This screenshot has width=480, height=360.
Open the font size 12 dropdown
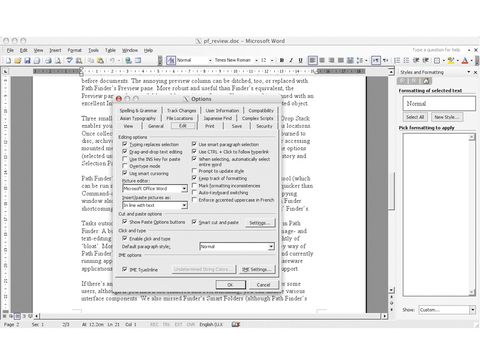(272, 60)
